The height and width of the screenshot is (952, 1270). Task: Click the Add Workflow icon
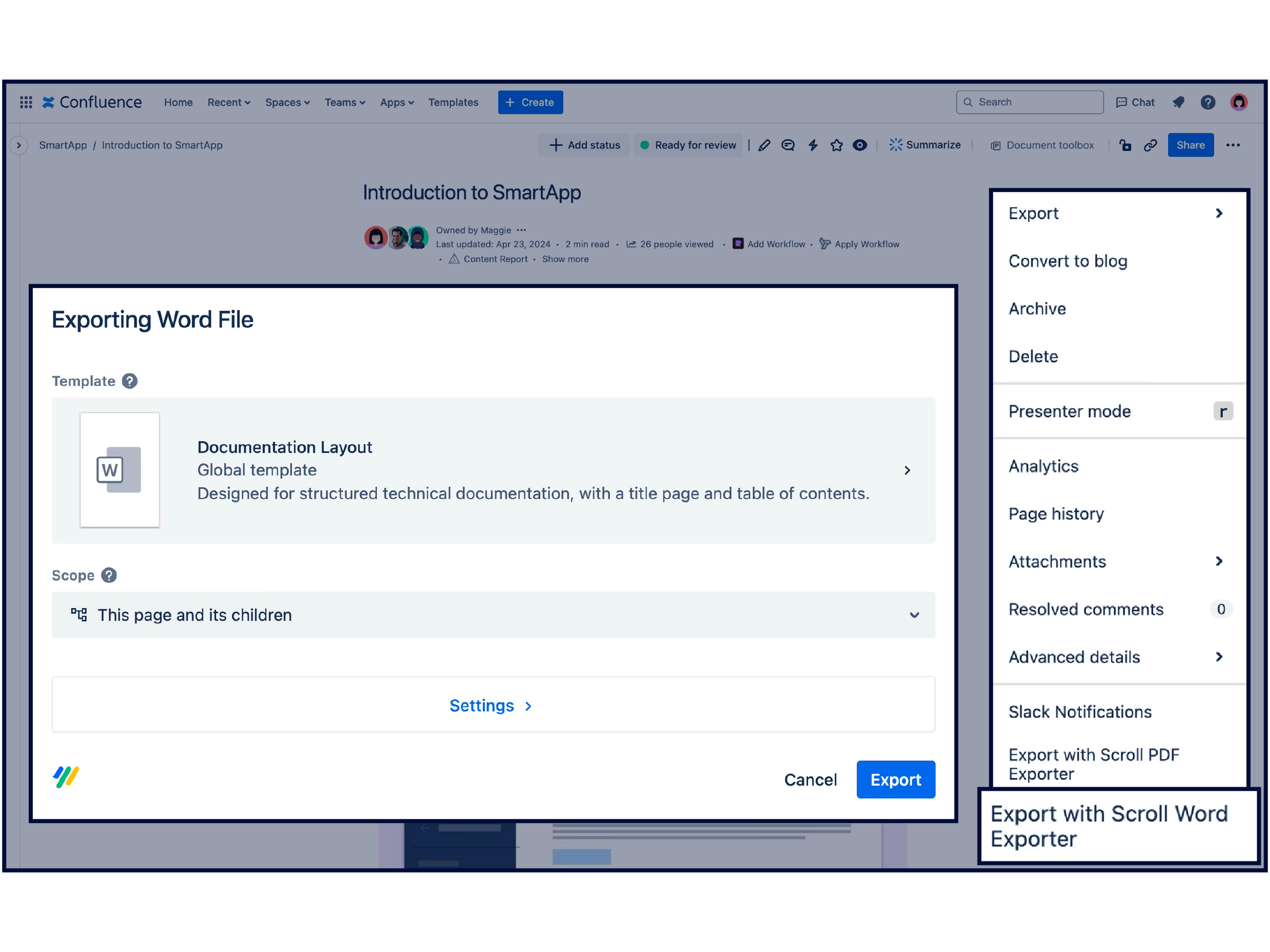(738, 244)
